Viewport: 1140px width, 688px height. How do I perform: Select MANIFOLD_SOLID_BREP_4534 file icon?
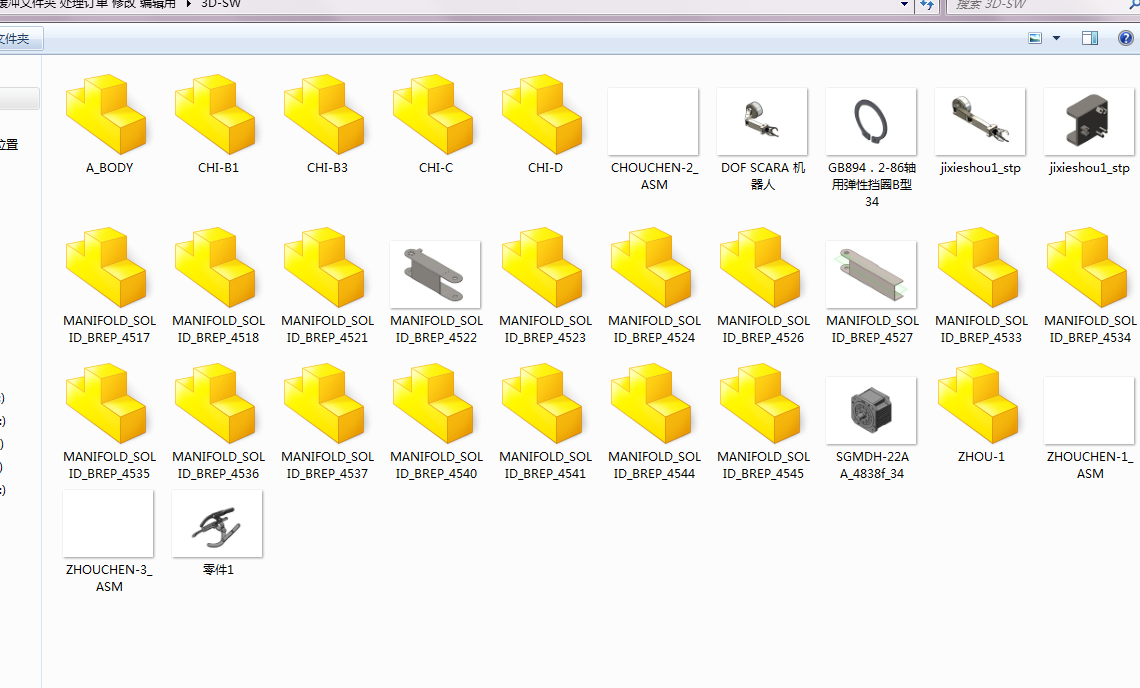pyautogui.click(x=1088, y=267)
